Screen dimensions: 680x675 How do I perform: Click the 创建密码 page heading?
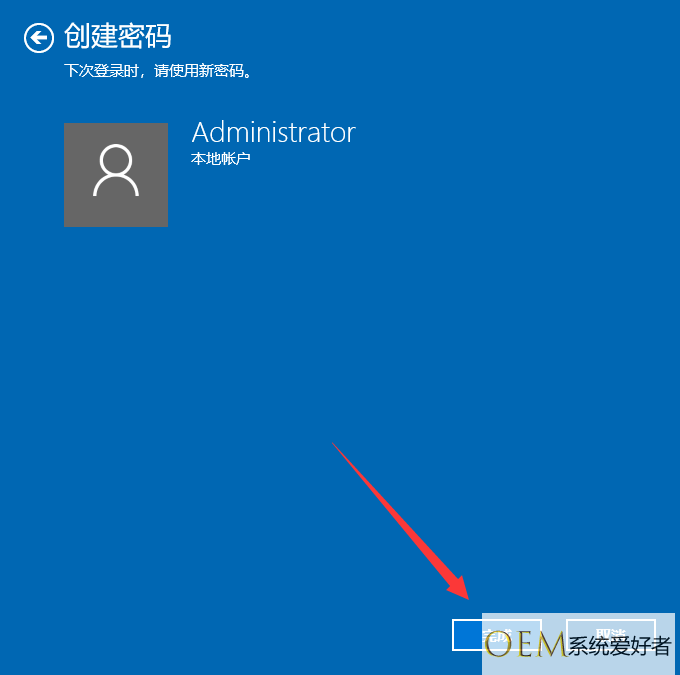118,36
